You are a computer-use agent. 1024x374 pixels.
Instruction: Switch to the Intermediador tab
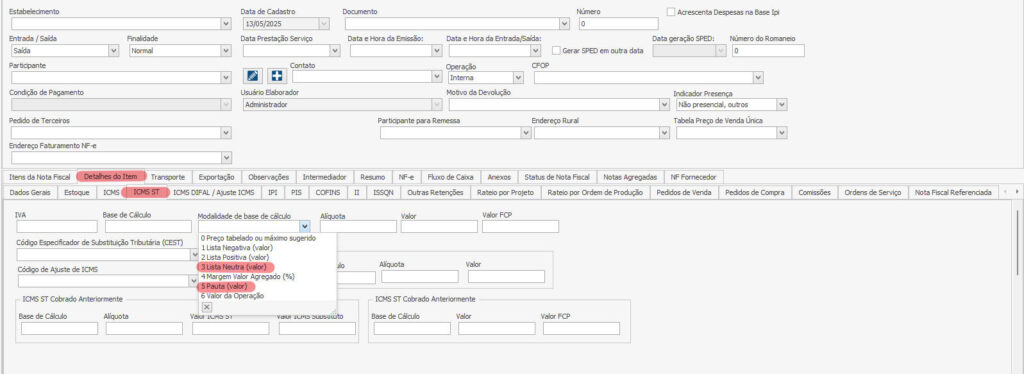click(325, 177)
